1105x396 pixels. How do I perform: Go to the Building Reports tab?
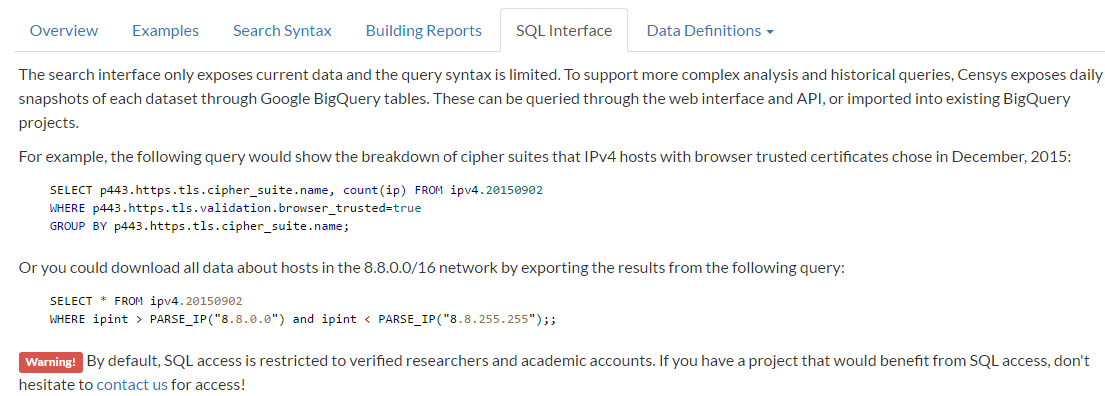coord(424,31)
